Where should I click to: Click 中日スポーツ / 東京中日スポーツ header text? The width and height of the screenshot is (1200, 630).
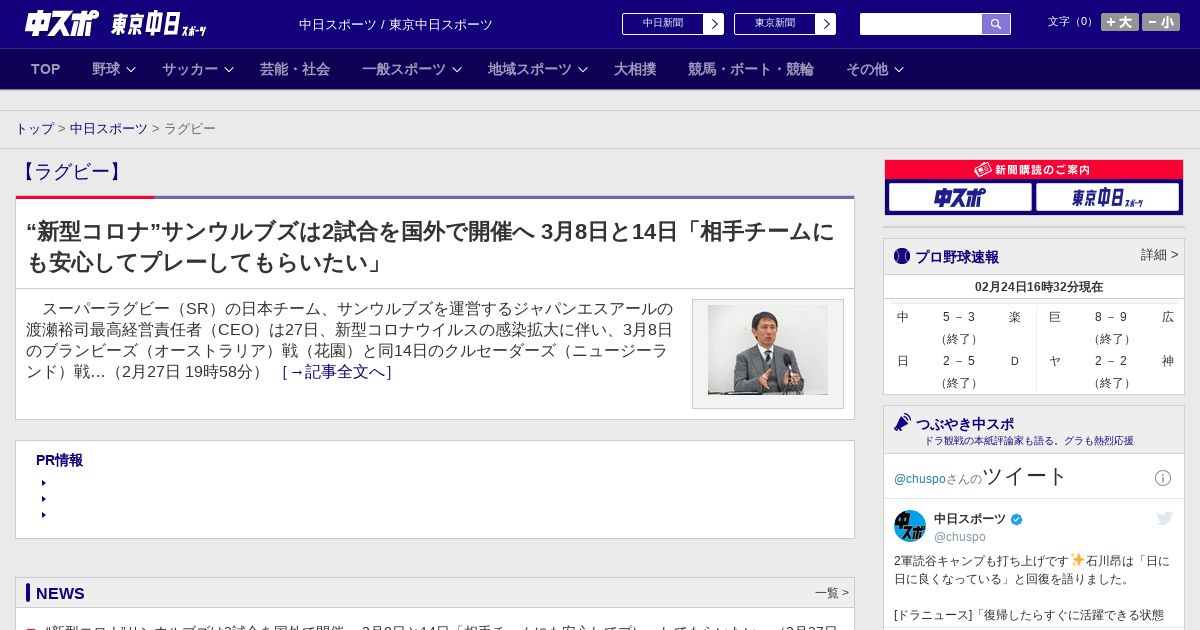point(396,24)
